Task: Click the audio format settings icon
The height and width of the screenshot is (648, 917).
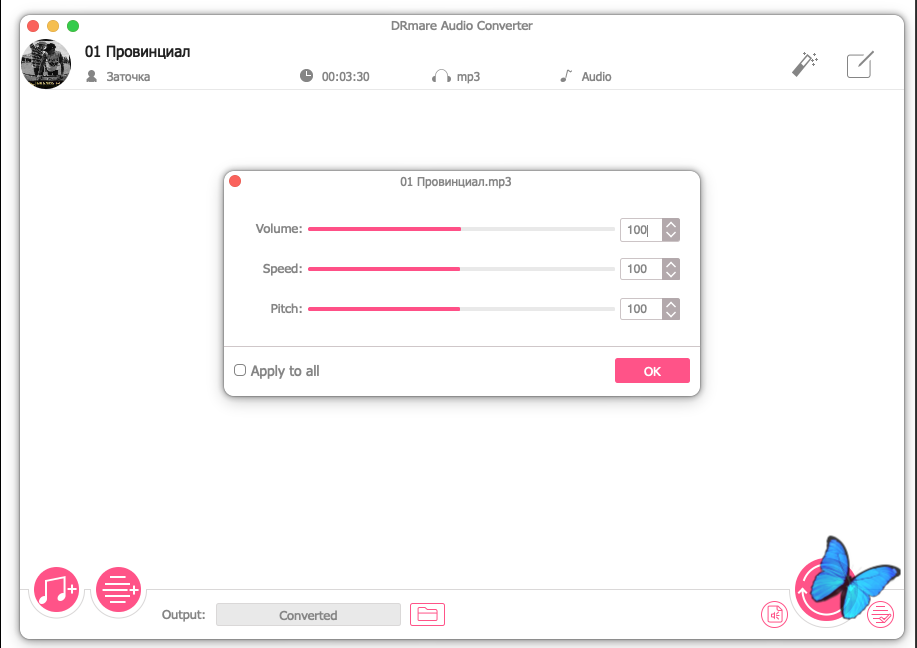Action: pos(774,615)
